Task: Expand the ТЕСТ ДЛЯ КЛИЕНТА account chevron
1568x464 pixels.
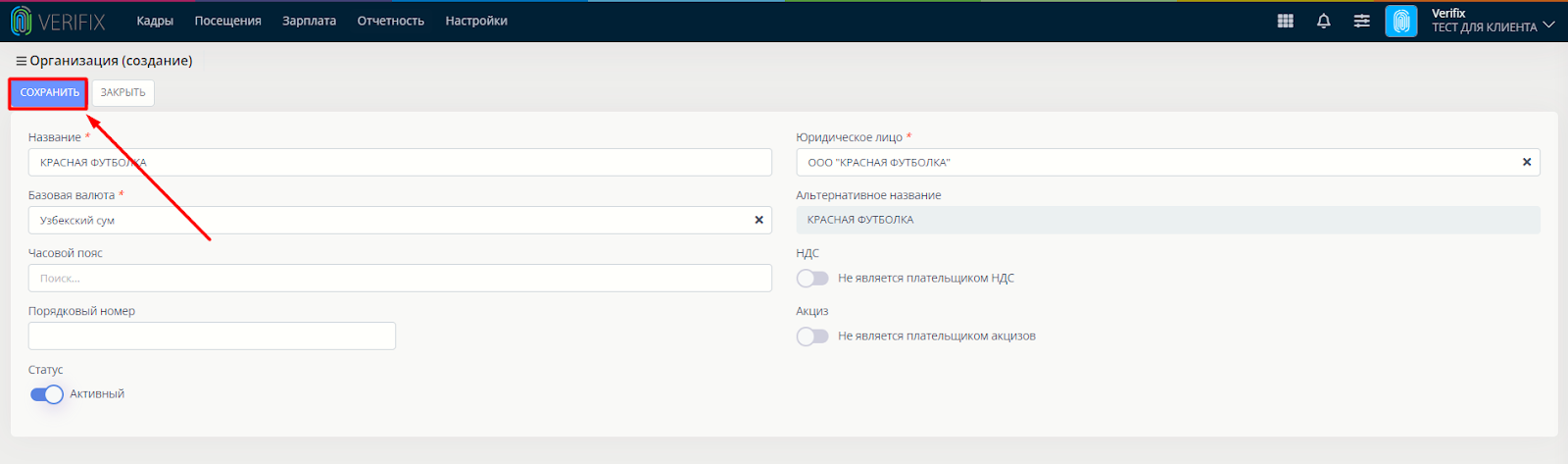Action: tap(1548, 25)
